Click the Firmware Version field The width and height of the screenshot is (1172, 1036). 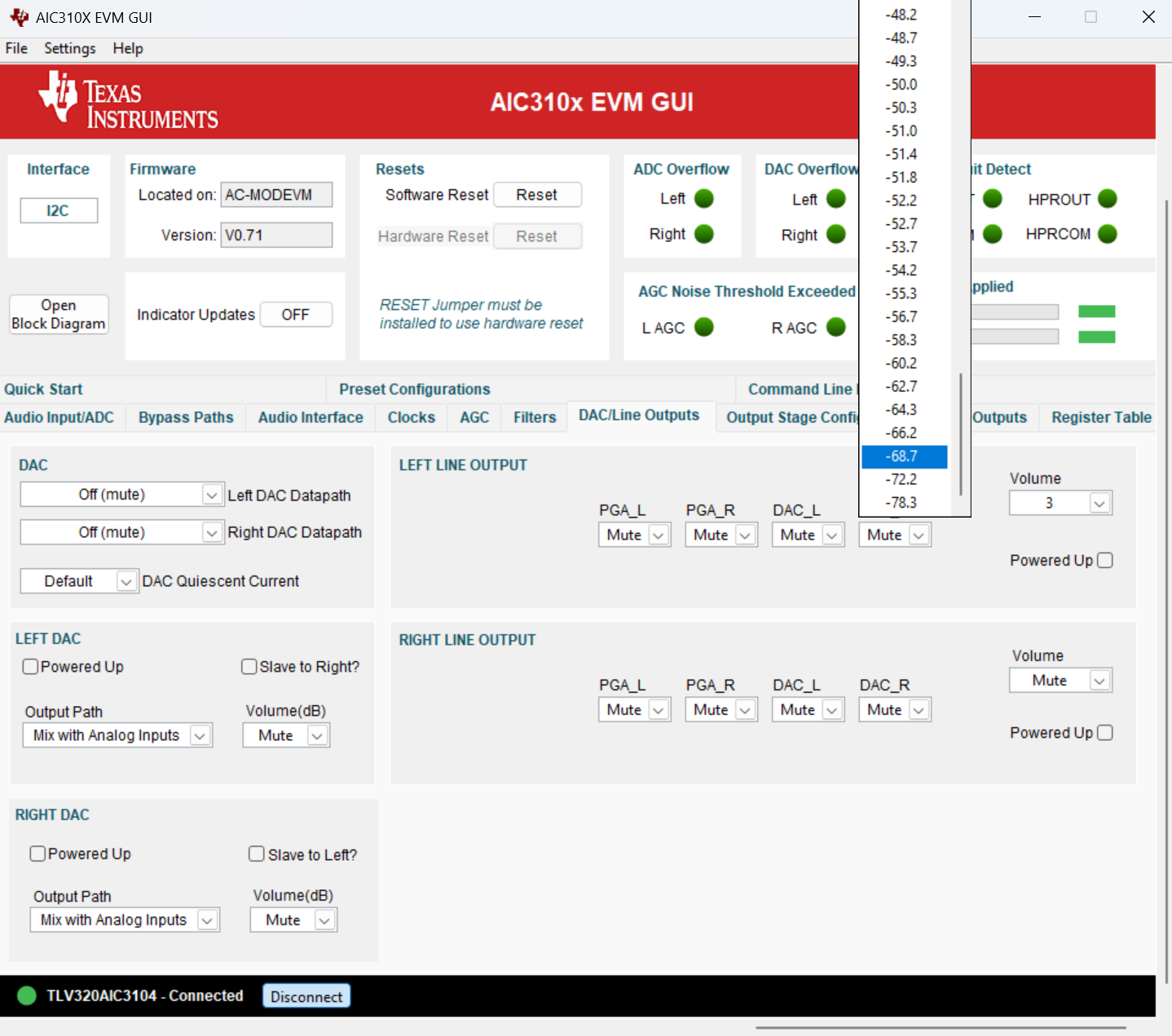tap(276, 235)
